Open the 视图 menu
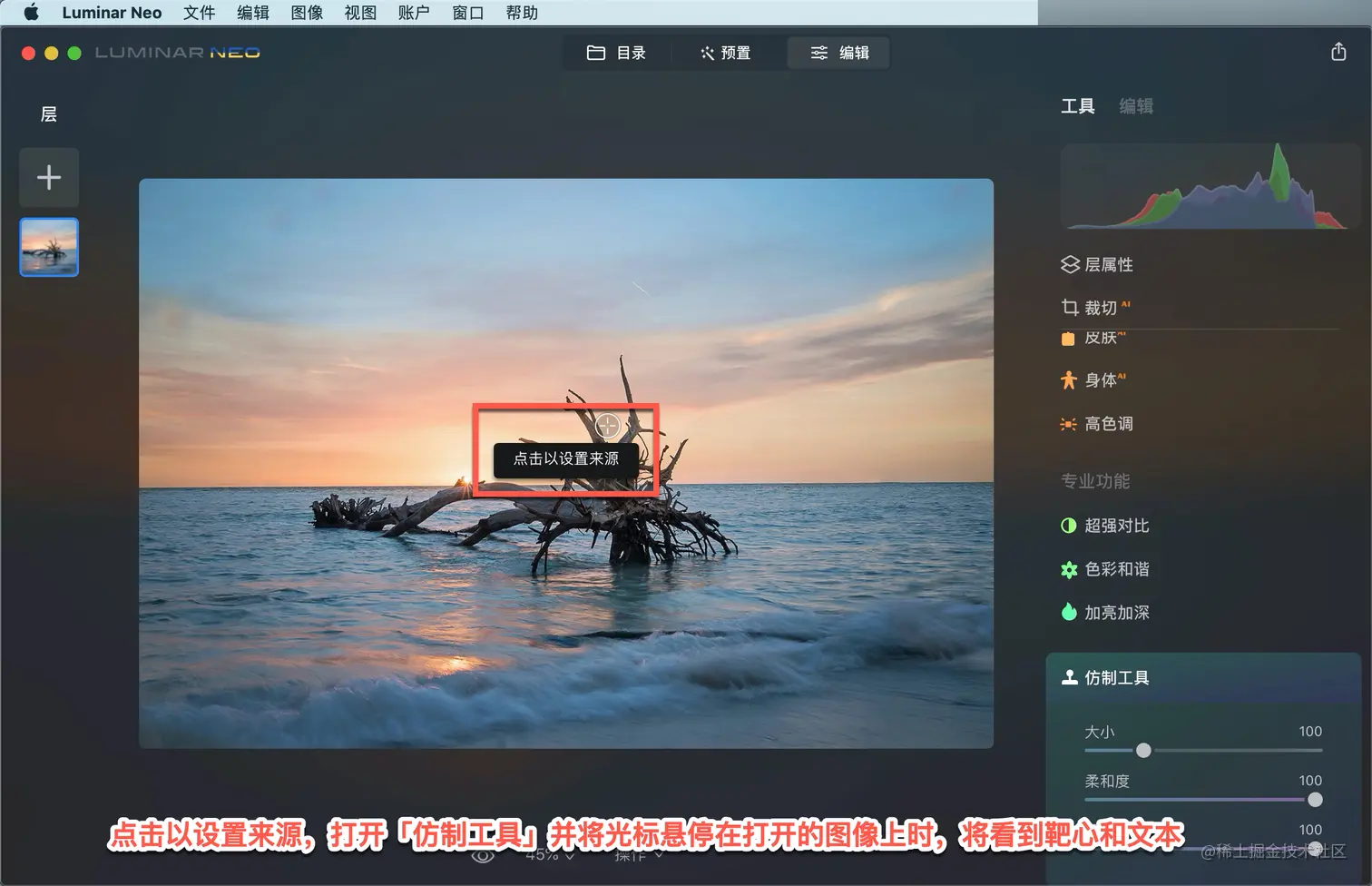 [360, 13]
